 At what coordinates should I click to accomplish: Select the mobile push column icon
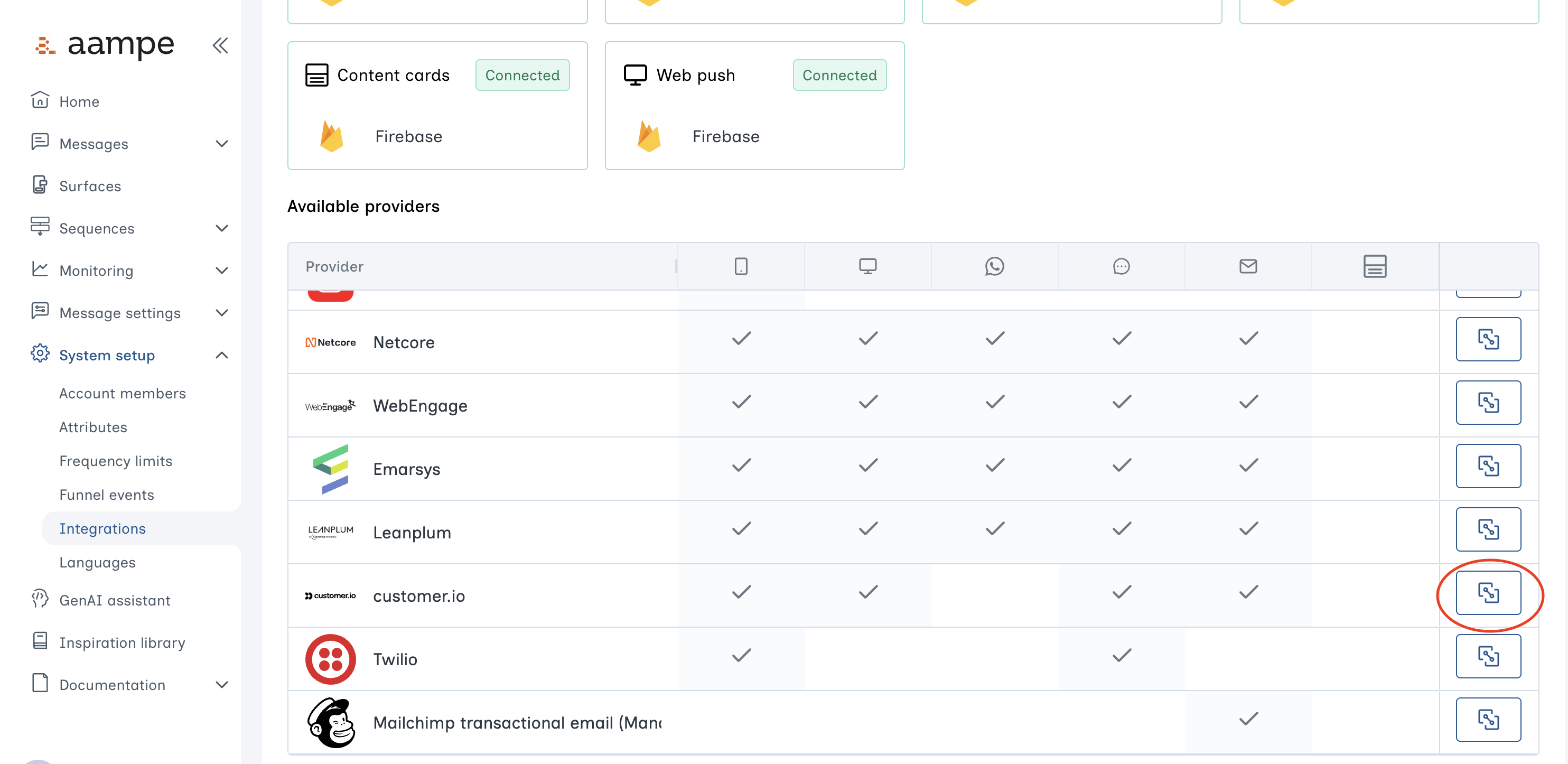741,266
